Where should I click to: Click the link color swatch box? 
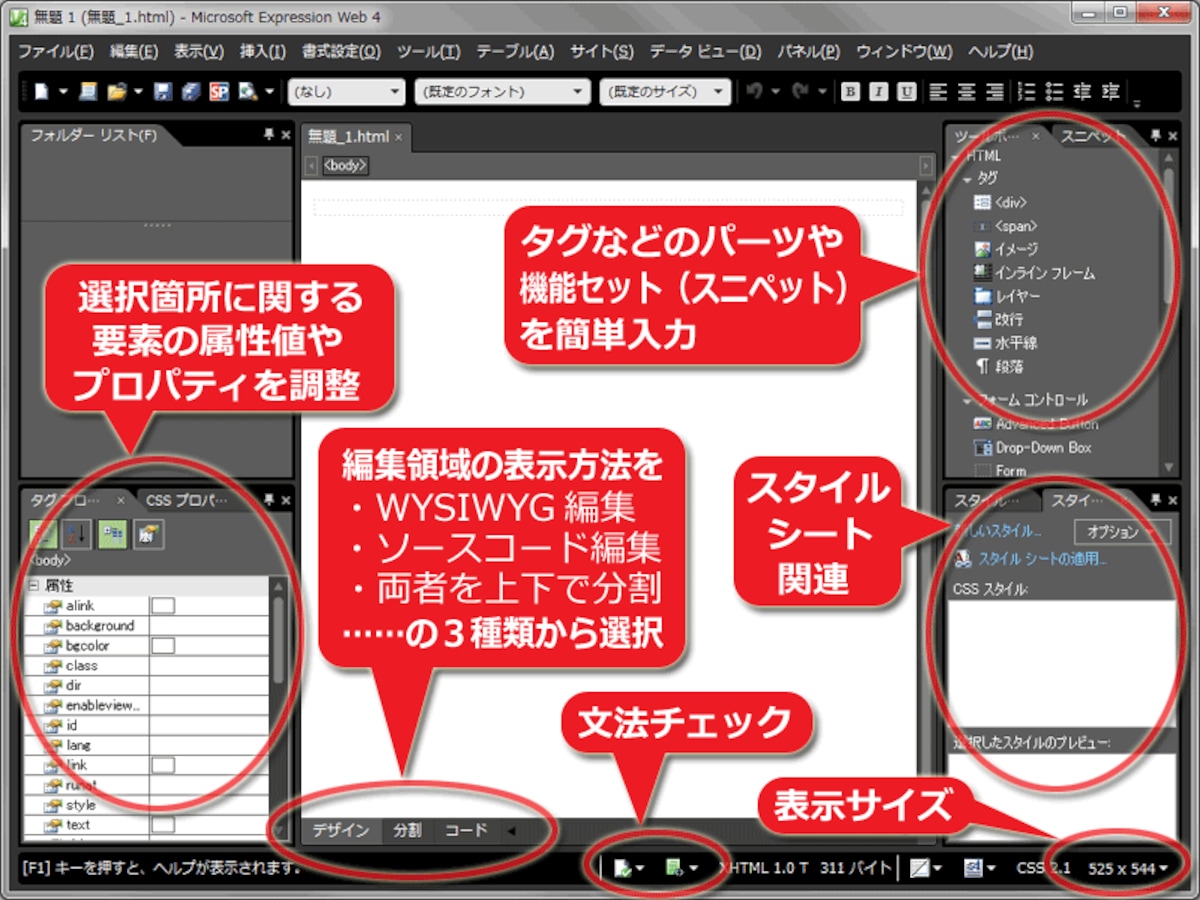[x=162, y=765]
